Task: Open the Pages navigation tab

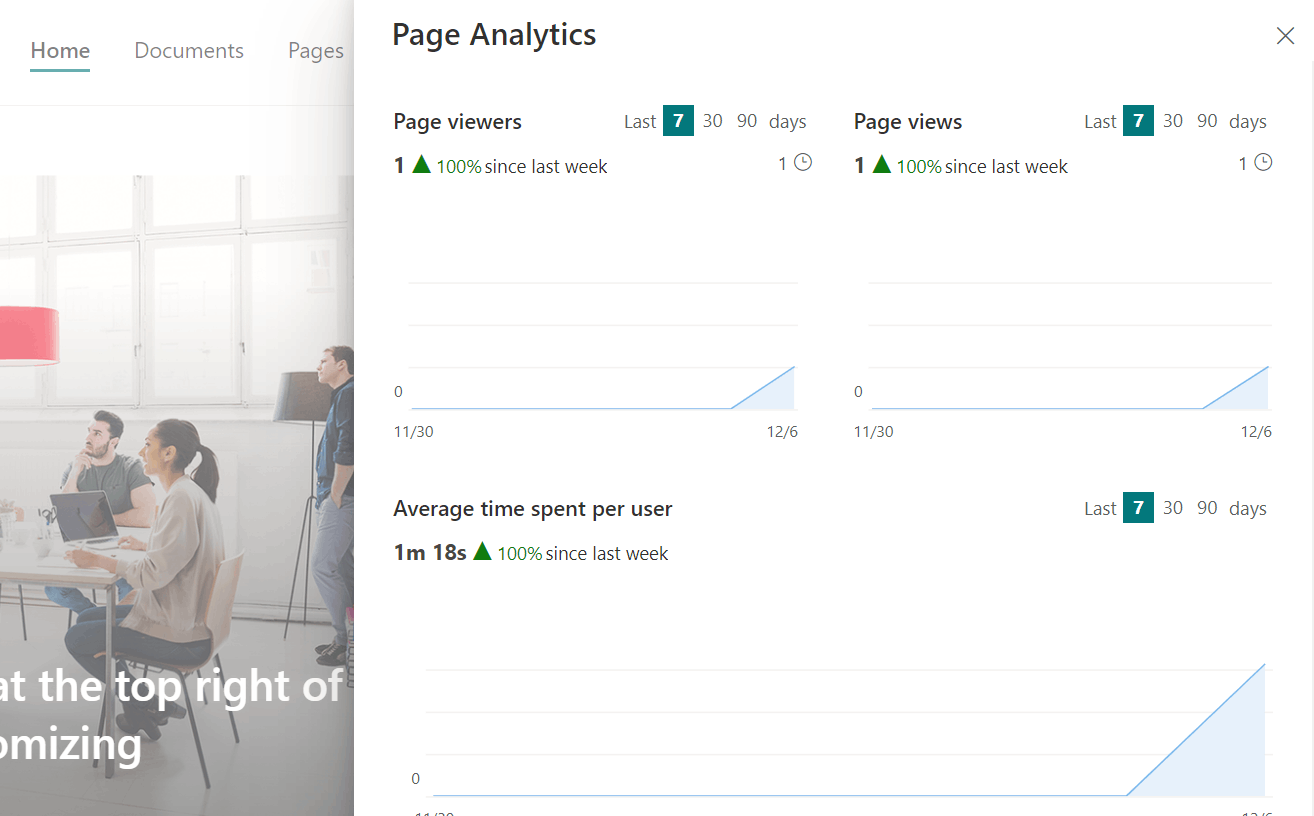Action: 316,51
